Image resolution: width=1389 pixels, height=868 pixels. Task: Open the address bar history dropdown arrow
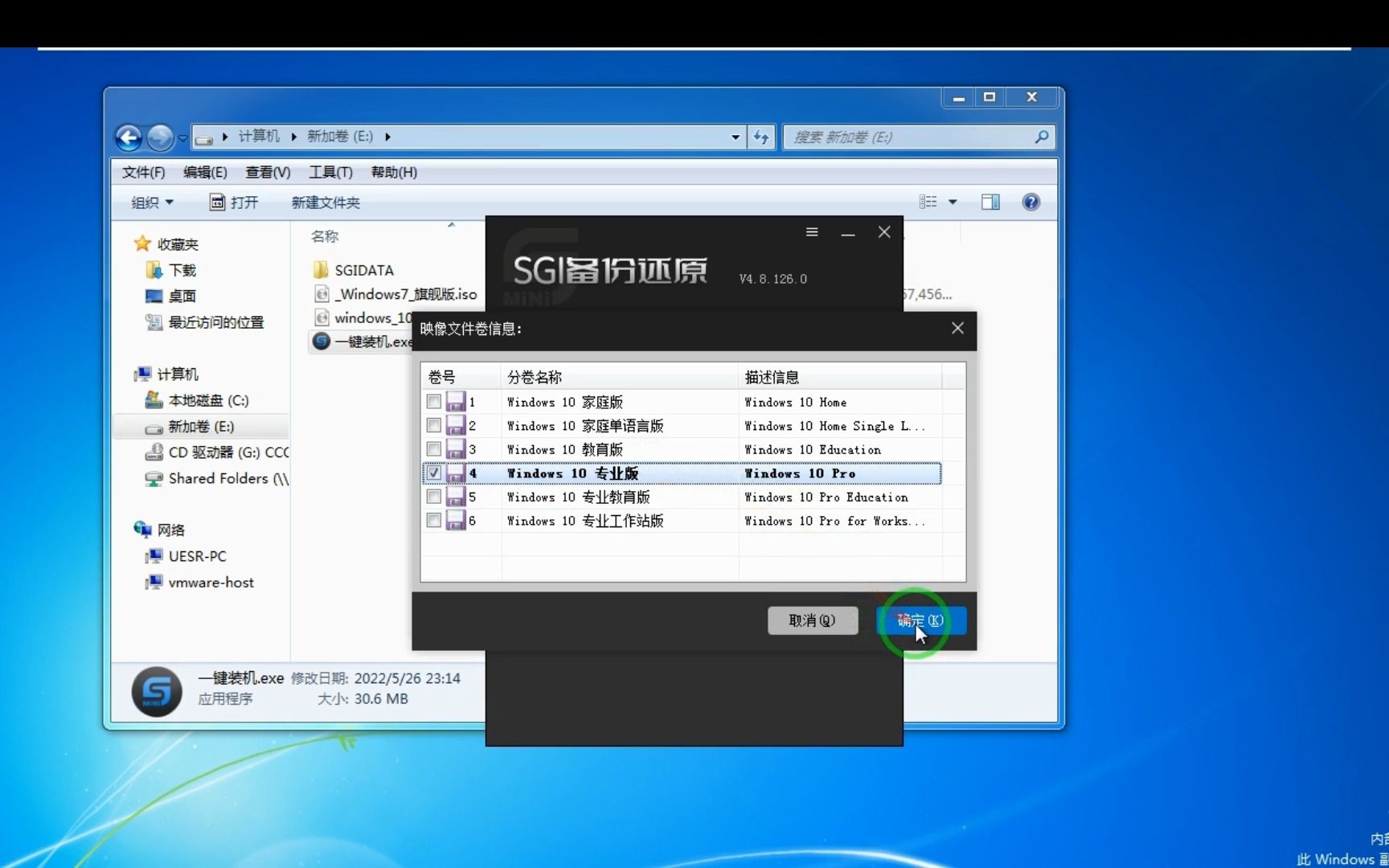coord(735,137)
